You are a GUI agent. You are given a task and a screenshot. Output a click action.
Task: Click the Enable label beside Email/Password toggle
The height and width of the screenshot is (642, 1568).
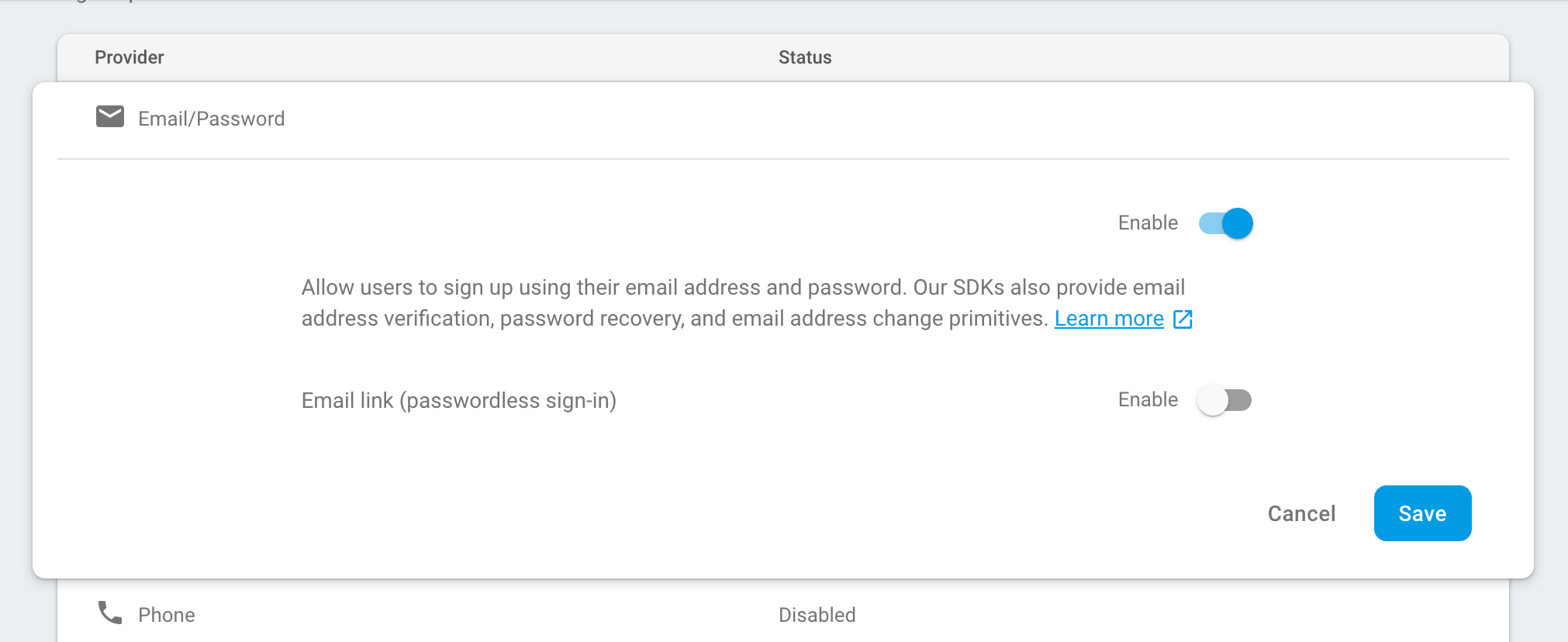pos(1148,223)
